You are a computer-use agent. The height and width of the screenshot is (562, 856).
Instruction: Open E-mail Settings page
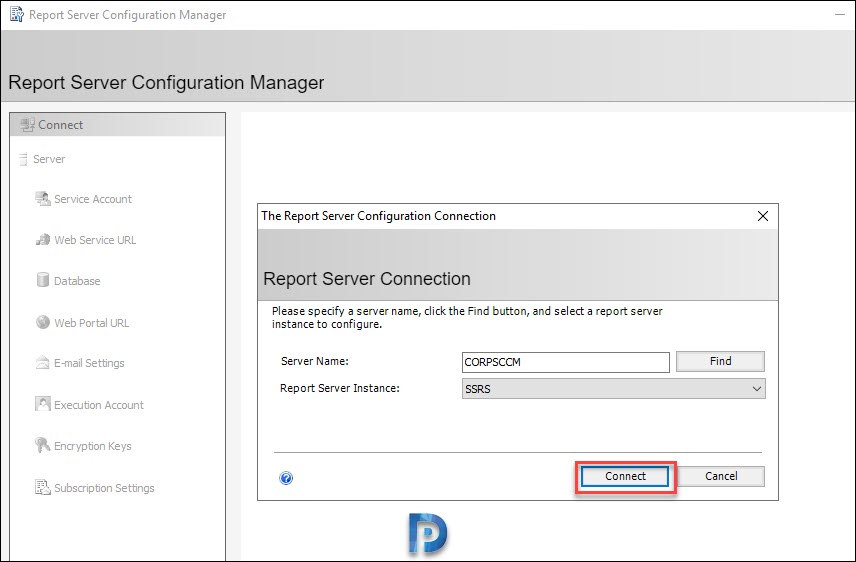click(89, 363)
